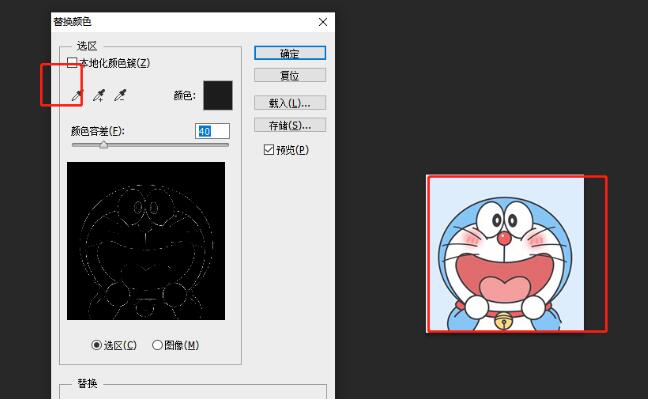Select the Add to Sample eyedropper

[99, 96]
